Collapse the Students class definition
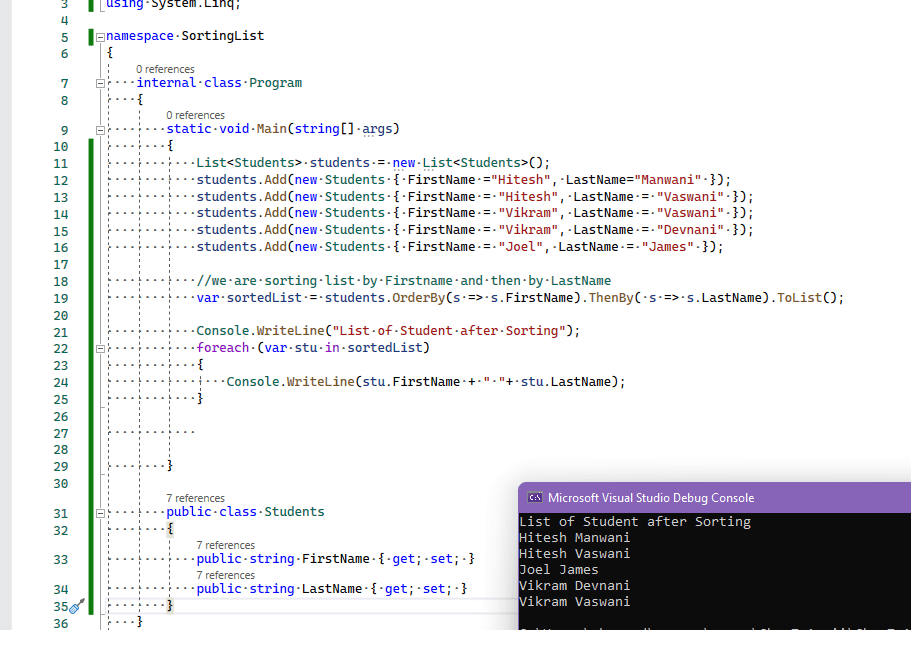This screenshot has width=911, height=656. click(99, 511)
